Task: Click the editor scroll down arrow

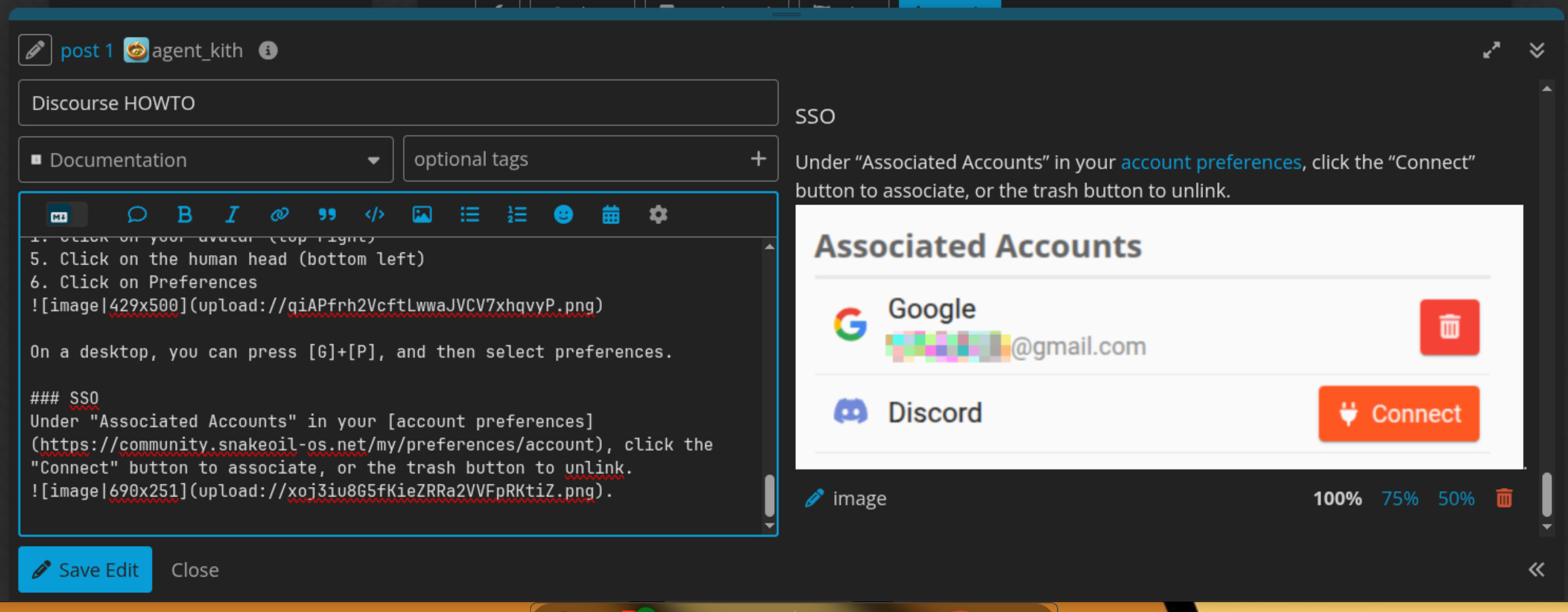Action: pyautogui.click(x=769, y=526)
